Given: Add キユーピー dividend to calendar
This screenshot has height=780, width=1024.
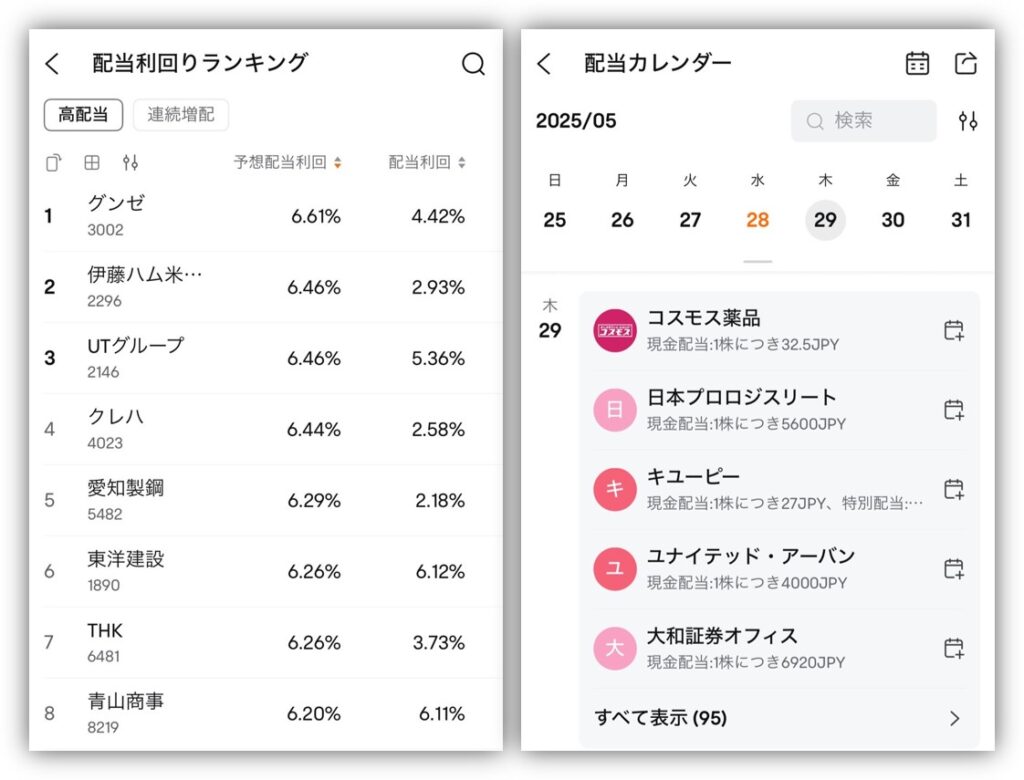Looking at the screenshot, I should click(953, 489).
